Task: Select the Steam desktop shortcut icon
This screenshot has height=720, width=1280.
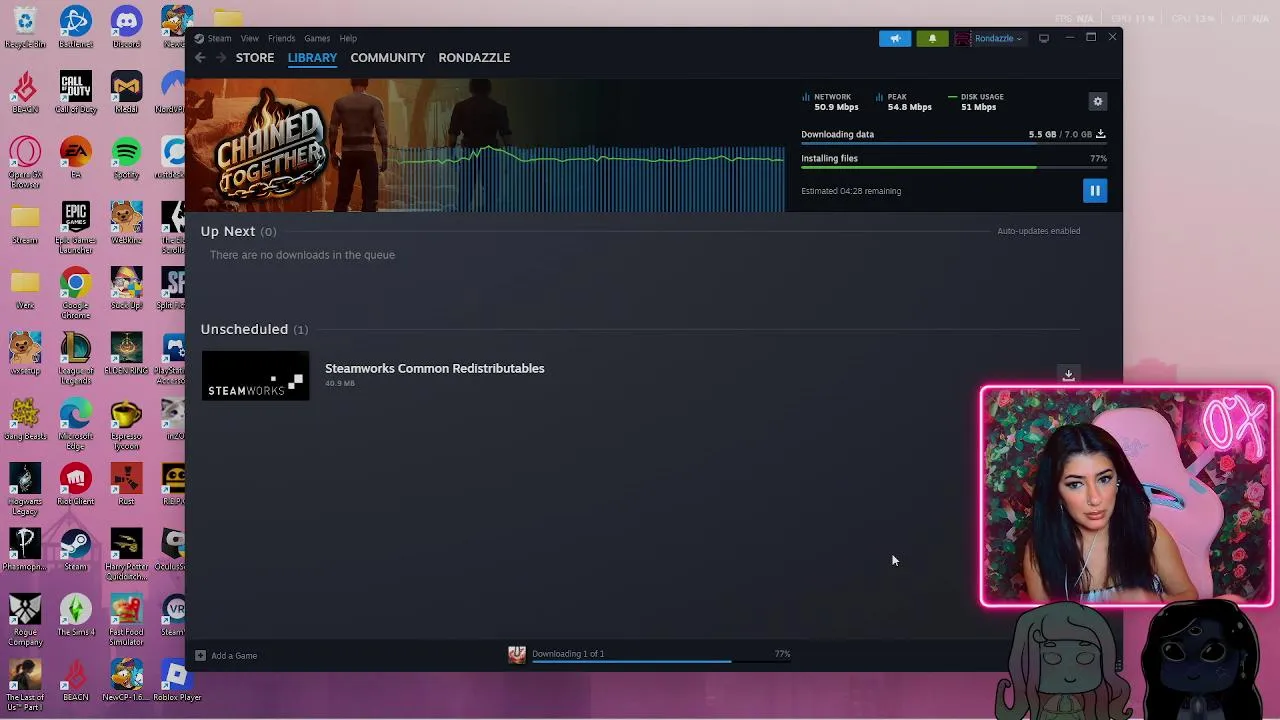Action: [x=75, y=550]
